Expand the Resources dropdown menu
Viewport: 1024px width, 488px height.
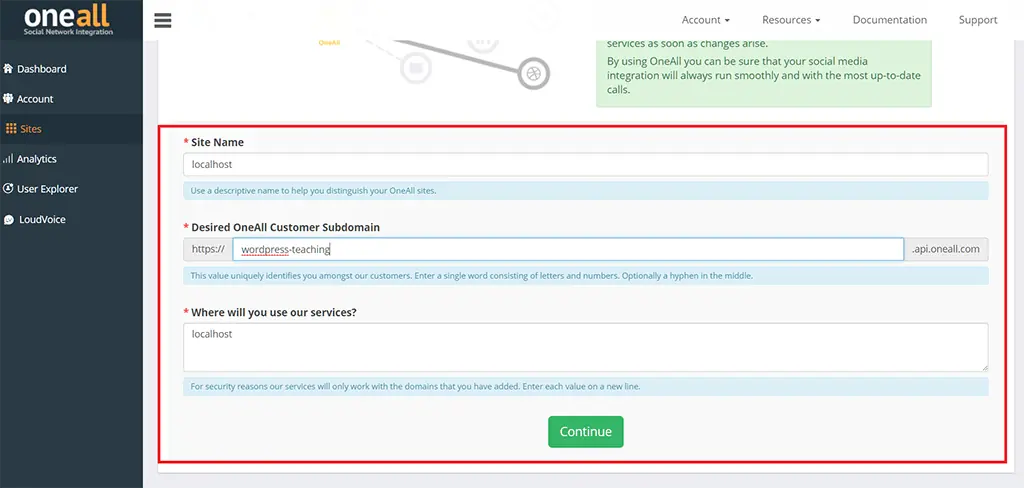click(x=791, y=20)
